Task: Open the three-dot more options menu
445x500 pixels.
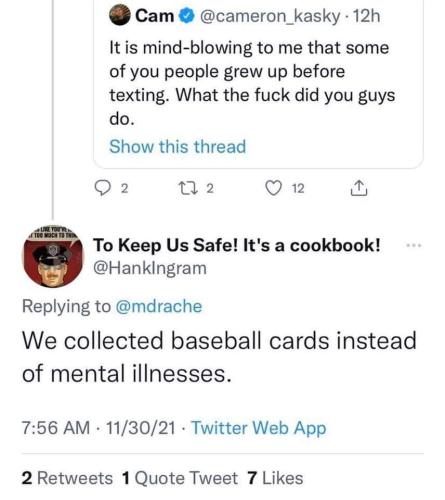Action: (x=414, y=245)
